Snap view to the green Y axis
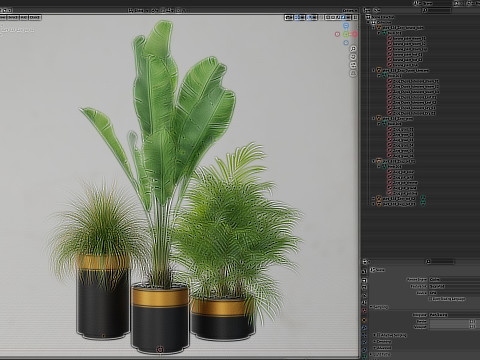Image resolution: width=480 pixels, height=360 pixels. pos(346,34)
